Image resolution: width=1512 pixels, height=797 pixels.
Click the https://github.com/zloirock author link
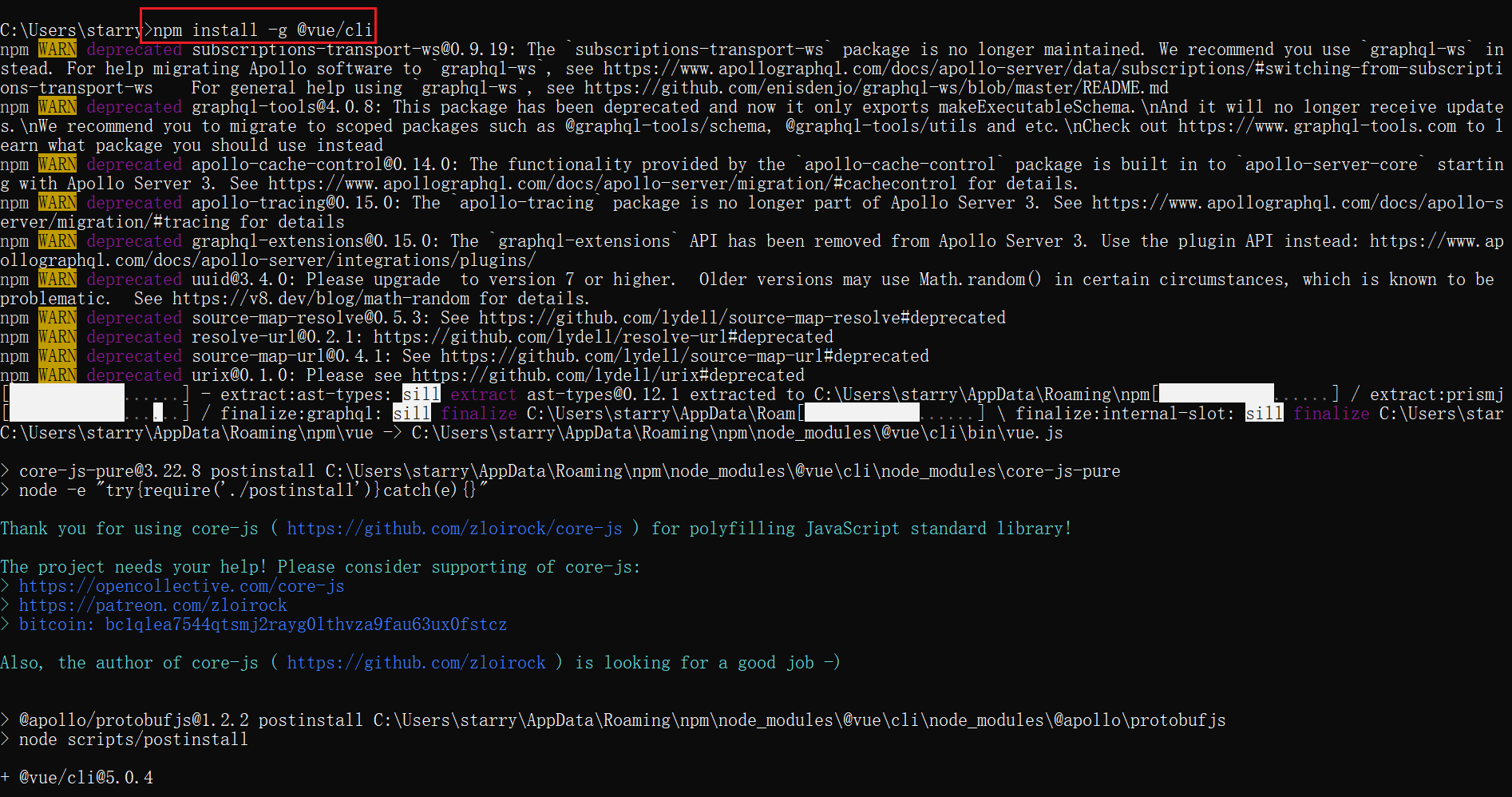tap(416, 663)
